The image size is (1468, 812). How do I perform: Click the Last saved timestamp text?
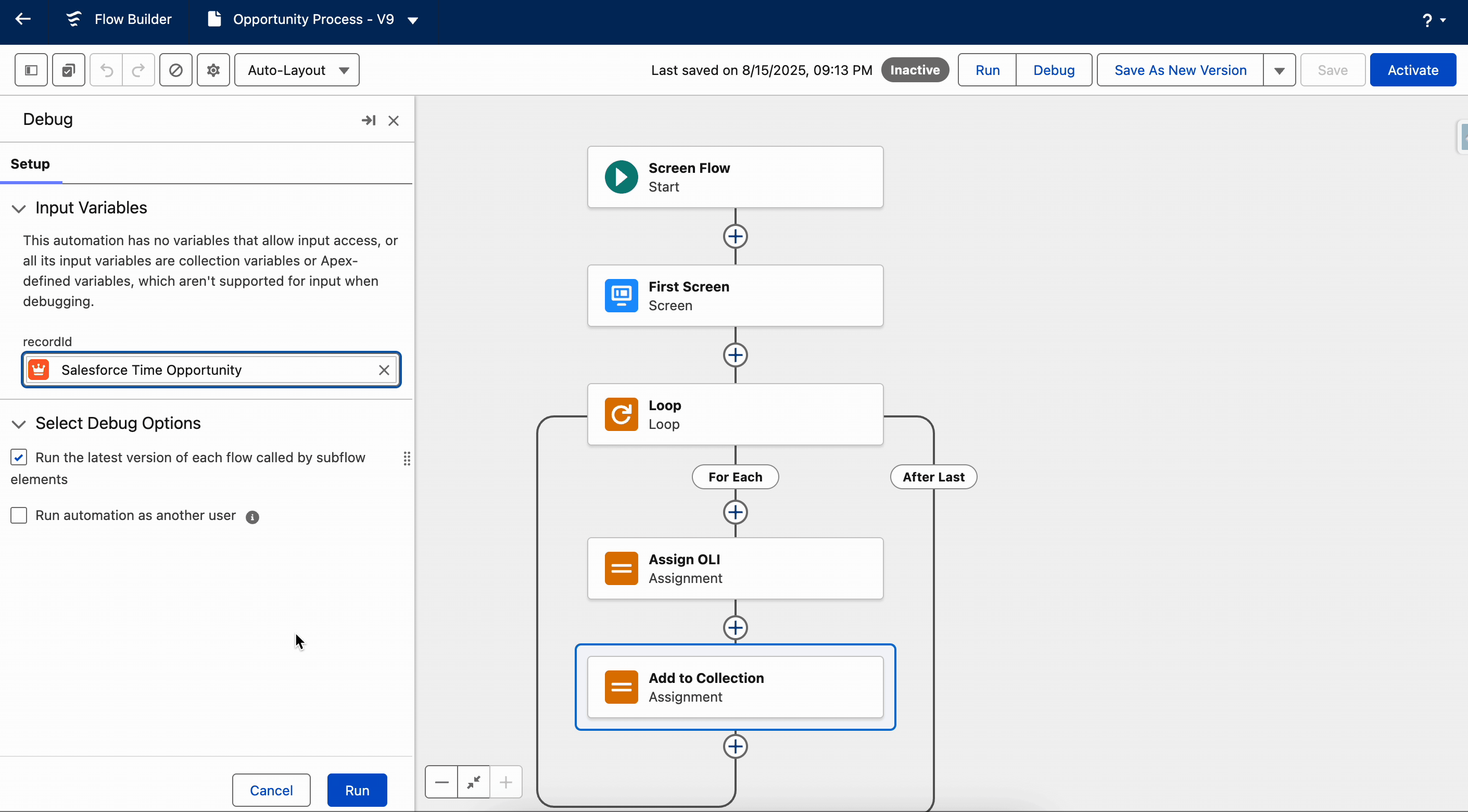[x=762, y=70]
